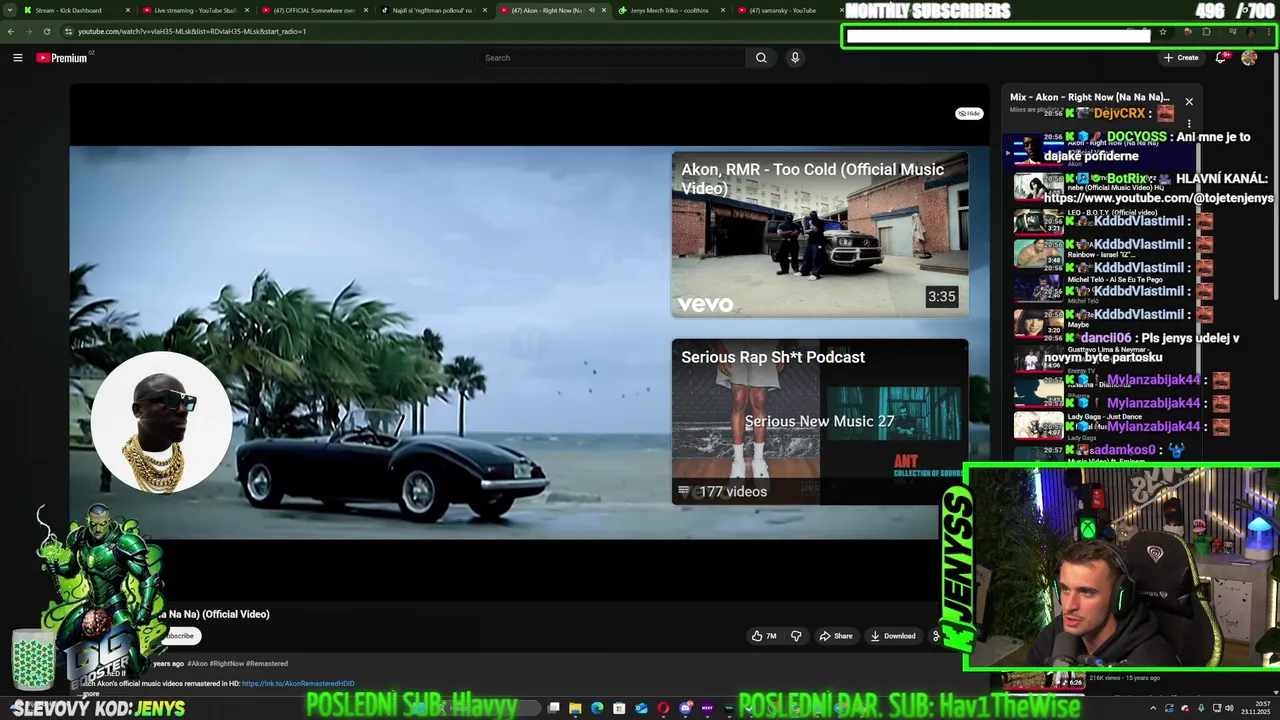Click the Subscribe button
Image resolution: width=1280 pixels, height=720 pixels.
coord(180,636)
